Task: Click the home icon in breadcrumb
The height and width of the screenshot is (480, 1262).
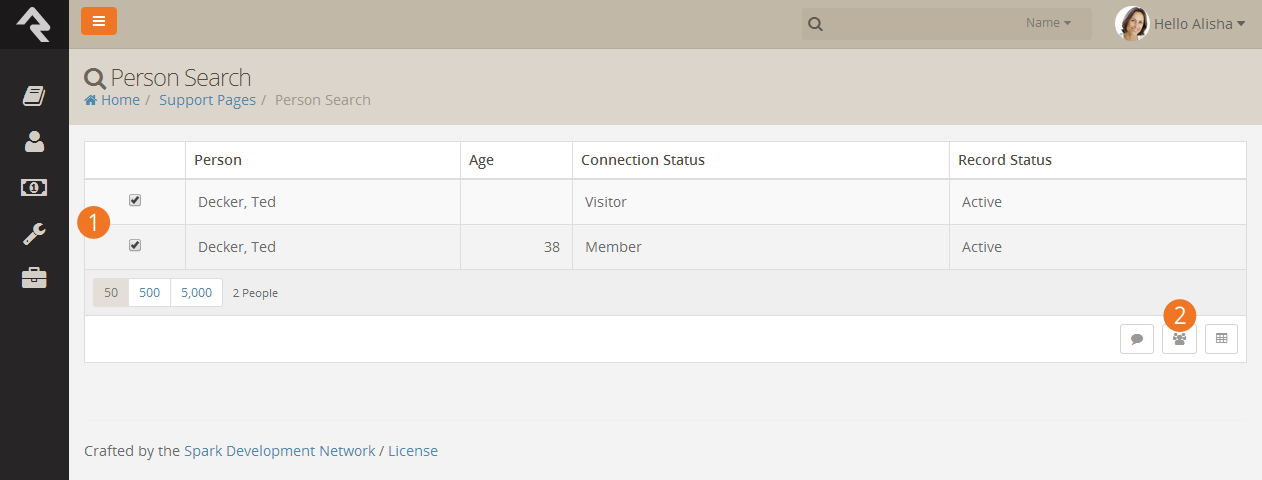Action: [91, 100]
